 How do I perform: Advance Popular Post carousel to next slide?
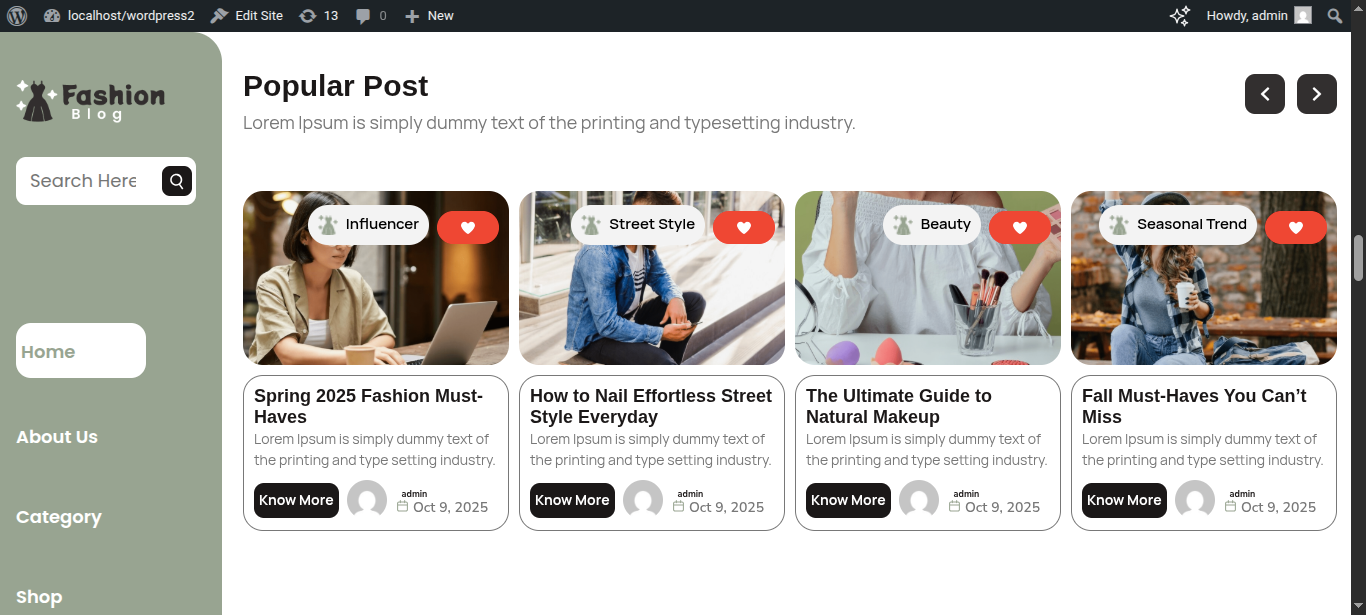tap(1317, 94)
